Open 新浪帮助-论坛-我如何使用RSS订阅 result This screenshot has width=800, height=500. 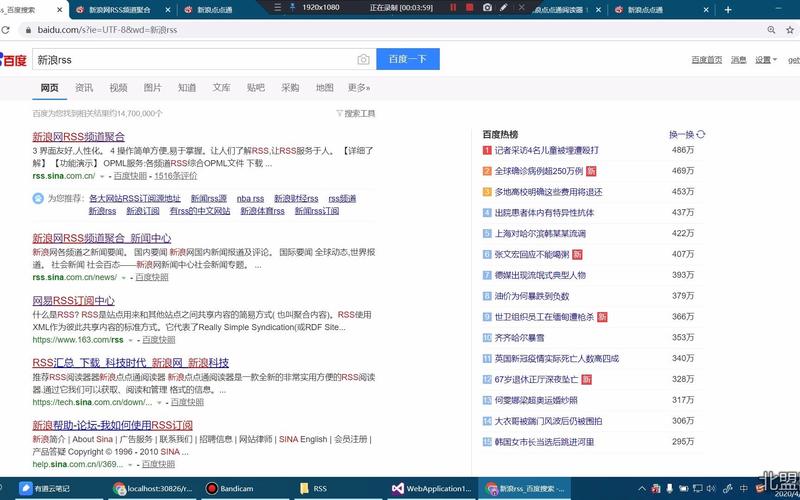[x=112, y=425]
